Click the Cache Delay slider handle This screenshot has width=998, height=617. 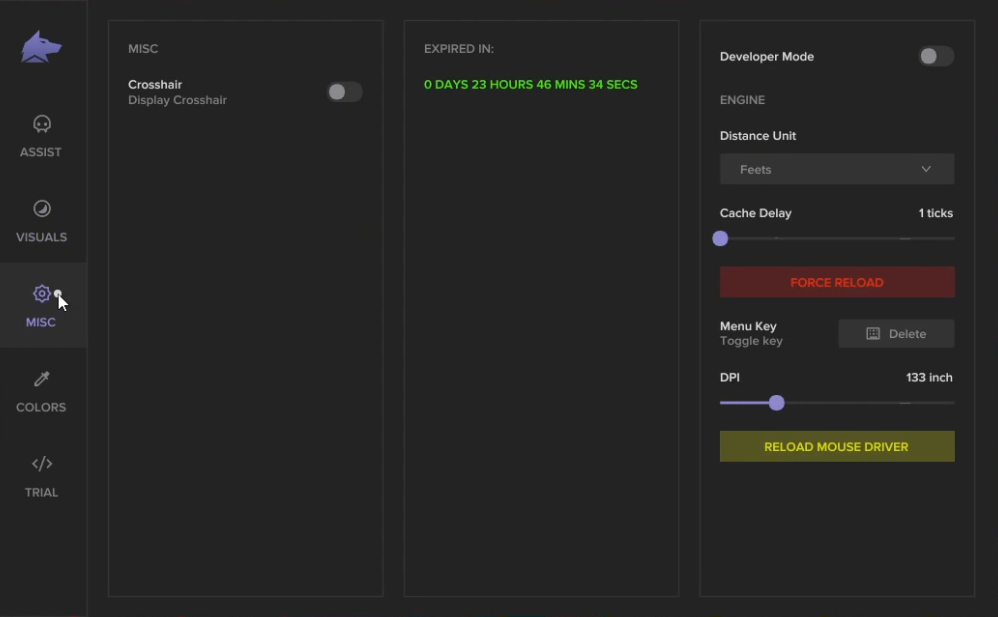[x=720, y=238]
